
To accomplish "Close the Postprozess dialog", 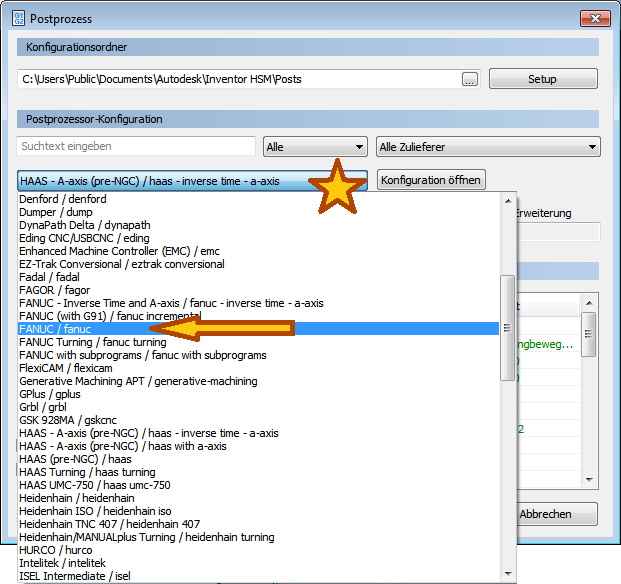I will point(595,19).
